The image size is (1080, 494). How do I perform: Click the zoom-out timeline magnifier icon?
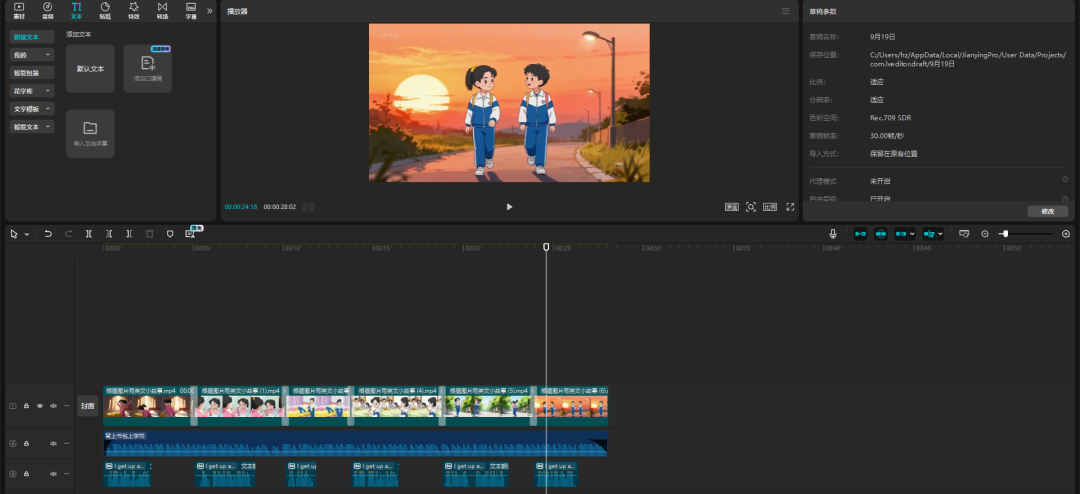[985, 234]
